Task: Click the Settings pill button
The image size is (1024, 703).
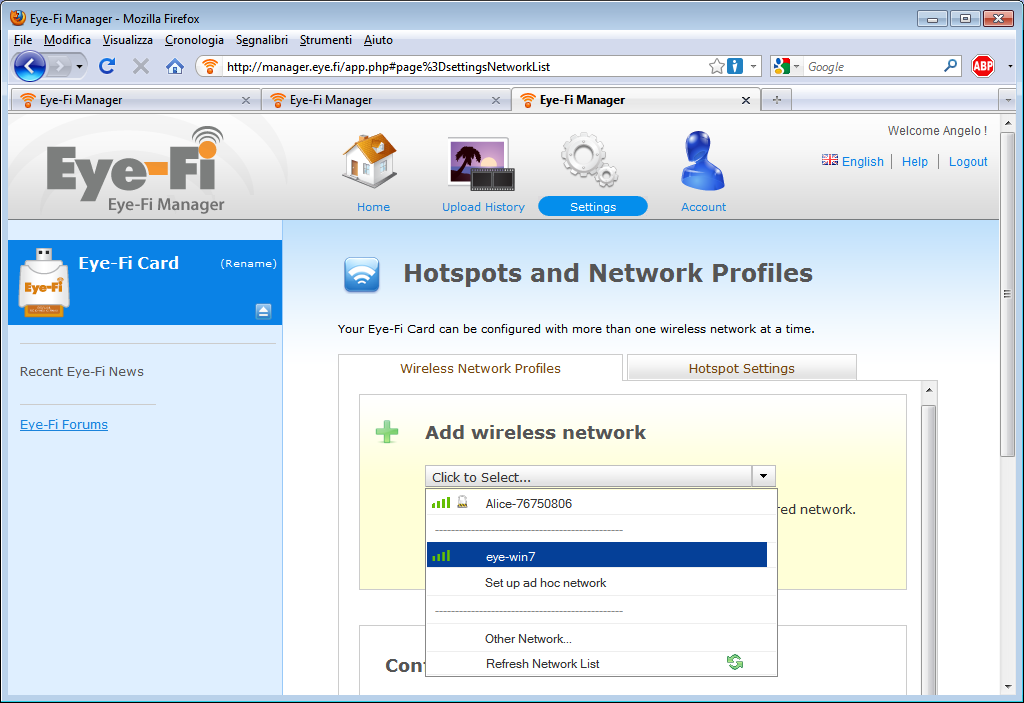Action: (593, 206)
